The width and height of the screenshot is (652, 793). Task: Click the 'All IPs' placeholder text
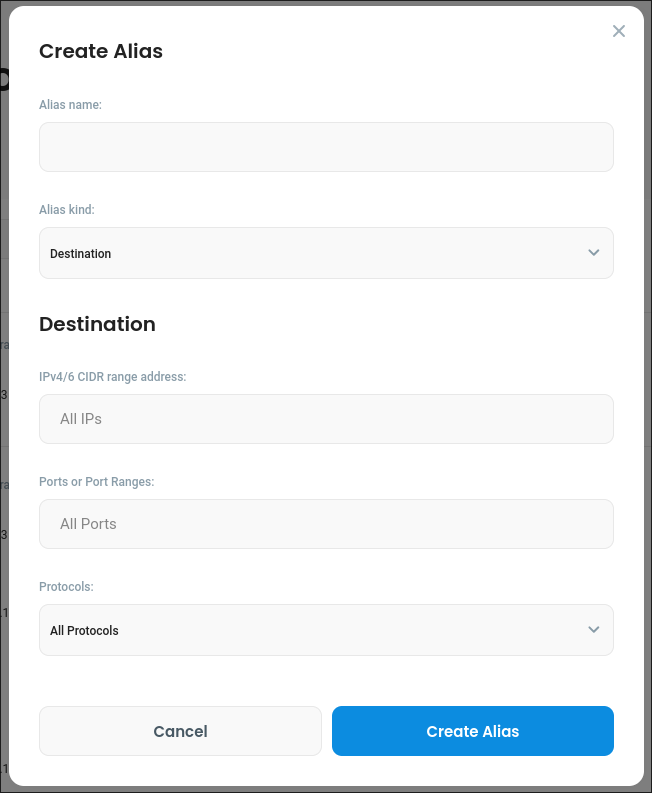pos(81,419)
